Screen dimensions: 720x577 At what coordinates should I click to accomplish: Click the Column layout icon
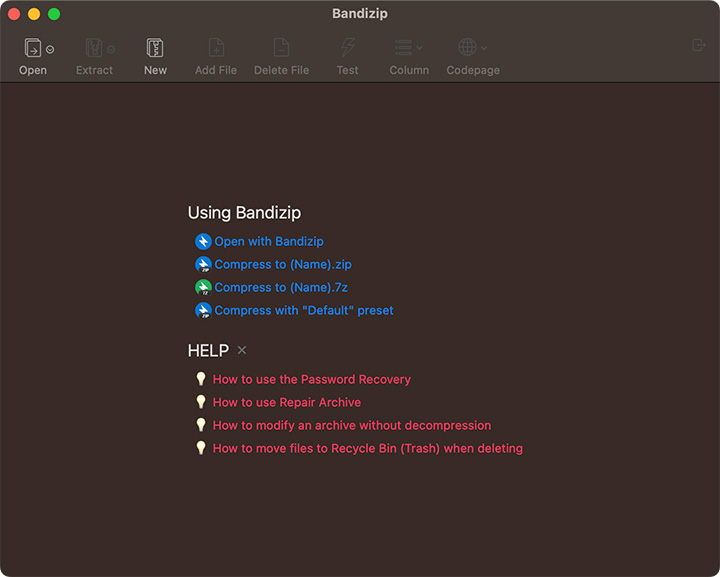click(402, 48)
